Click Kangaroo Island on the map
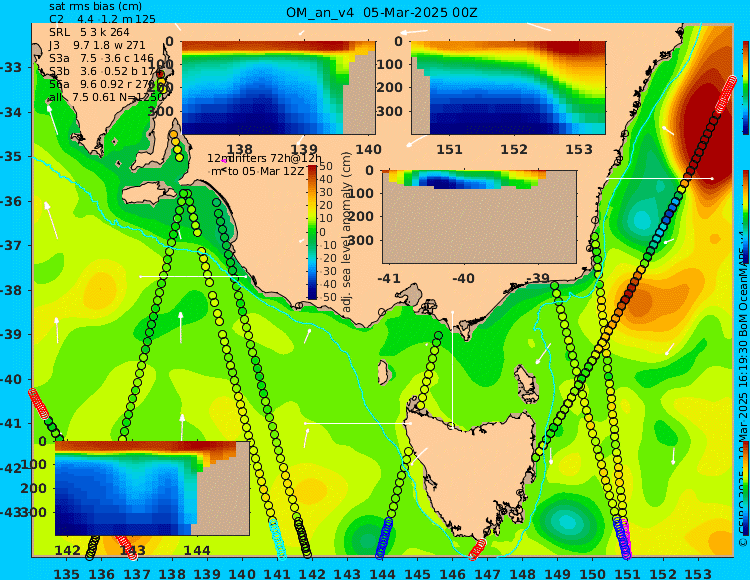Viewport: 750px width, 580px height. click(x=149, y=194)
